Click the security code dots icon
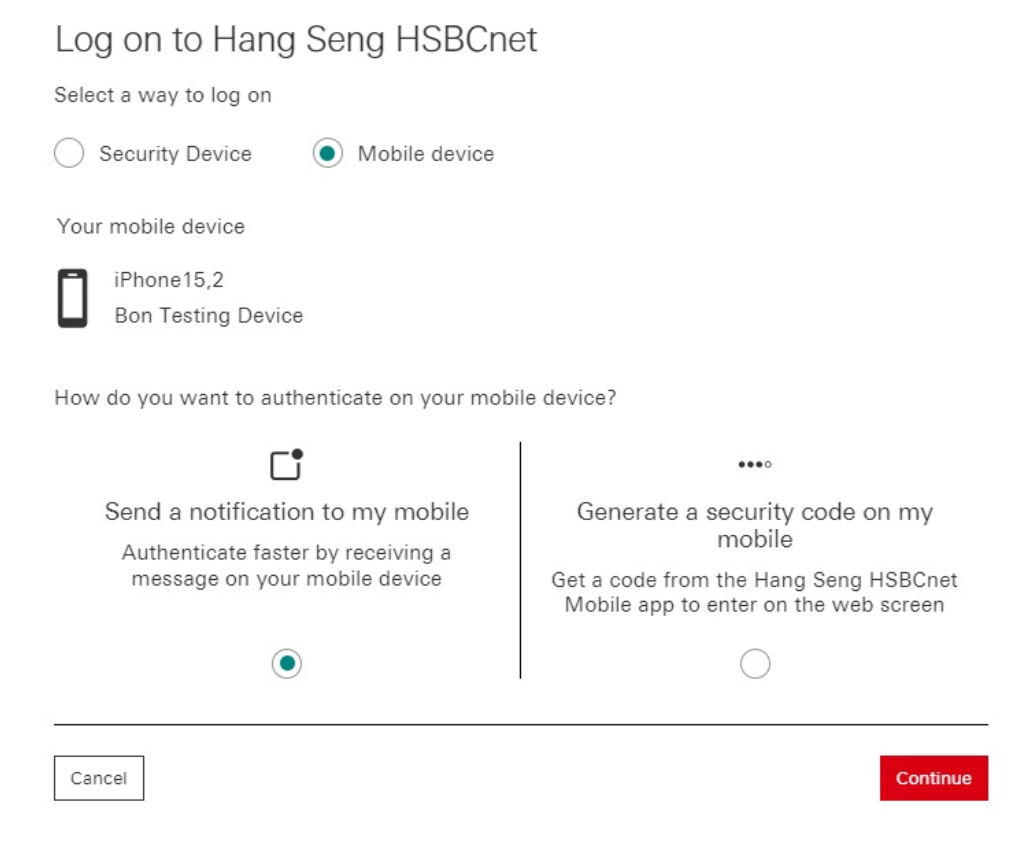Viewport: 1019px width, 865px height. point(755,462)
